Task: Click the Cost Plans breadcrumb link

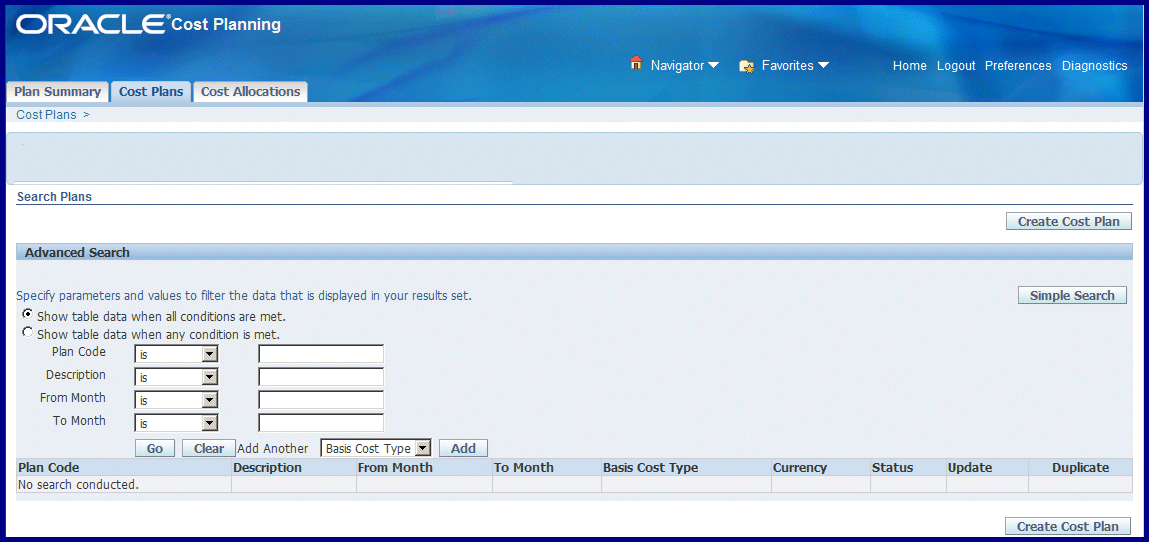Action: 46,115
